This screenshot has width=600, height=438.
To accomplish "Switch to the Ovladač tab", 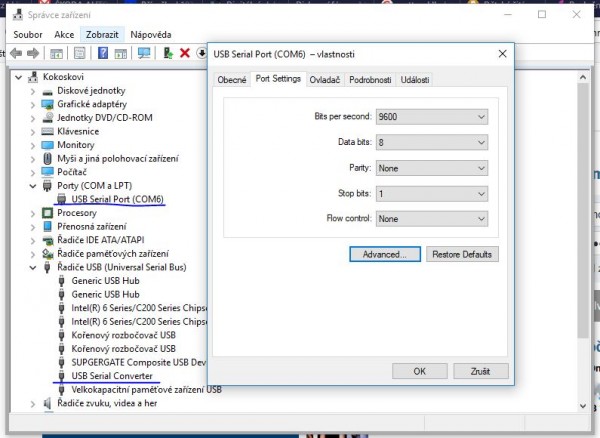I will [x=323, y=79].
